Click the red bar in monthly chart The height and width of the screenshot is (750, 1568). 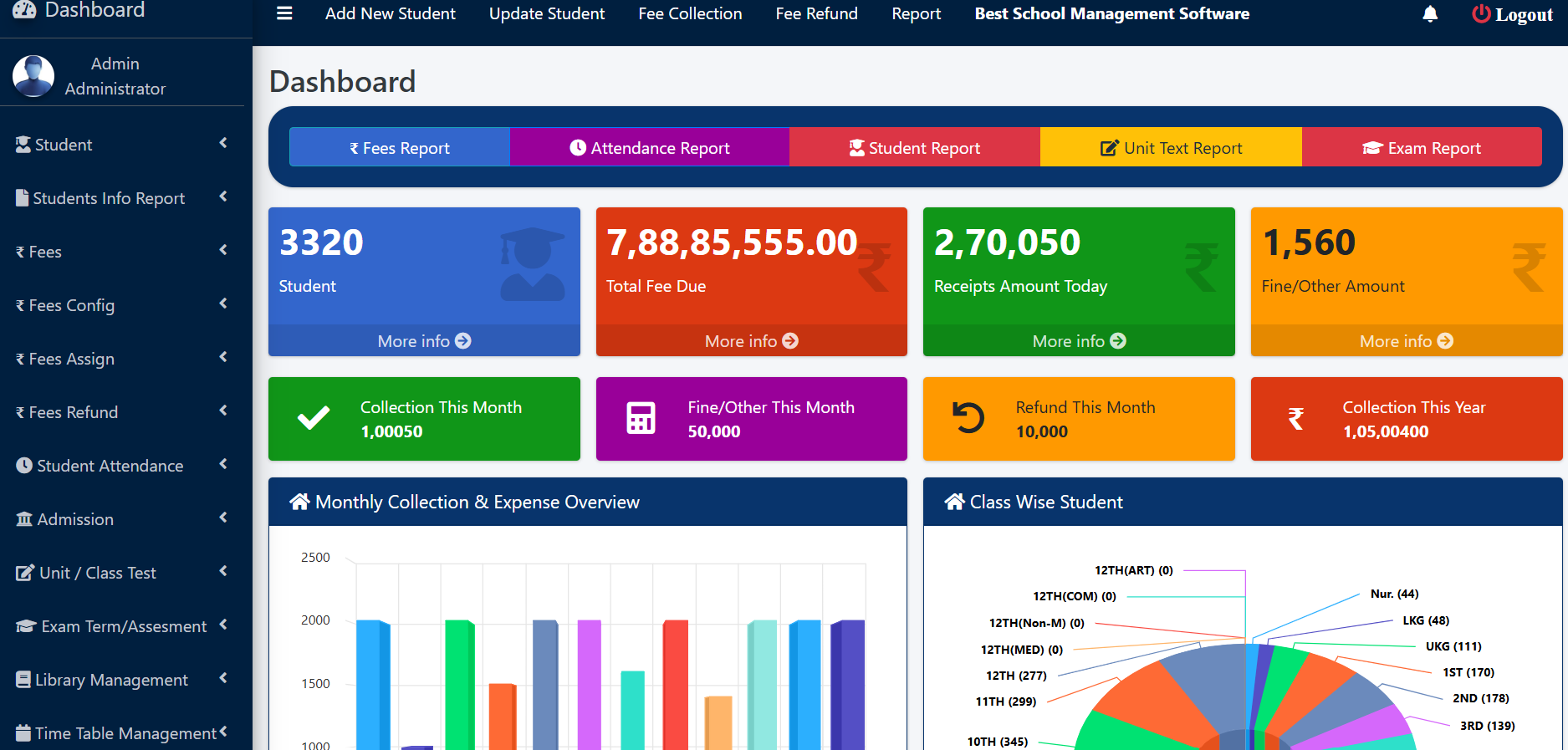(676, 685)
